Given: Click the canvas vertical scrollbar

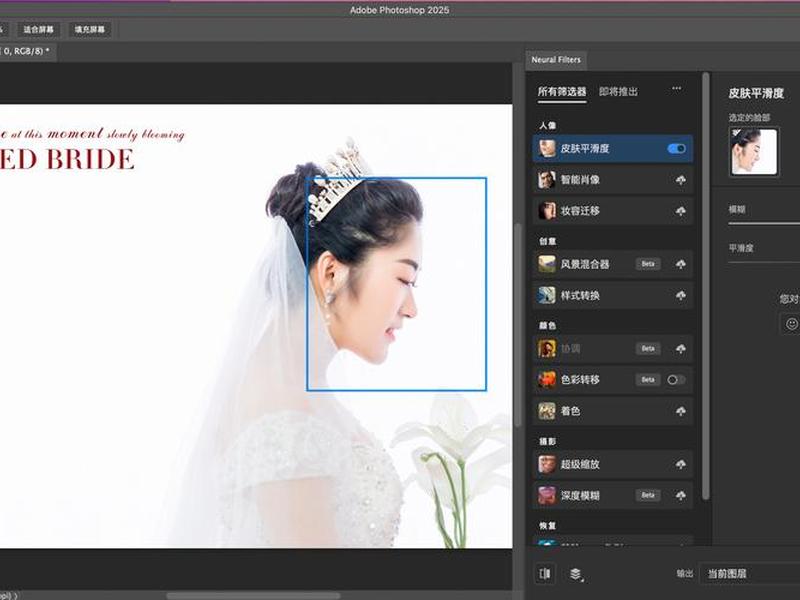Looking at the screenshot, I should [x=518, y=324].
